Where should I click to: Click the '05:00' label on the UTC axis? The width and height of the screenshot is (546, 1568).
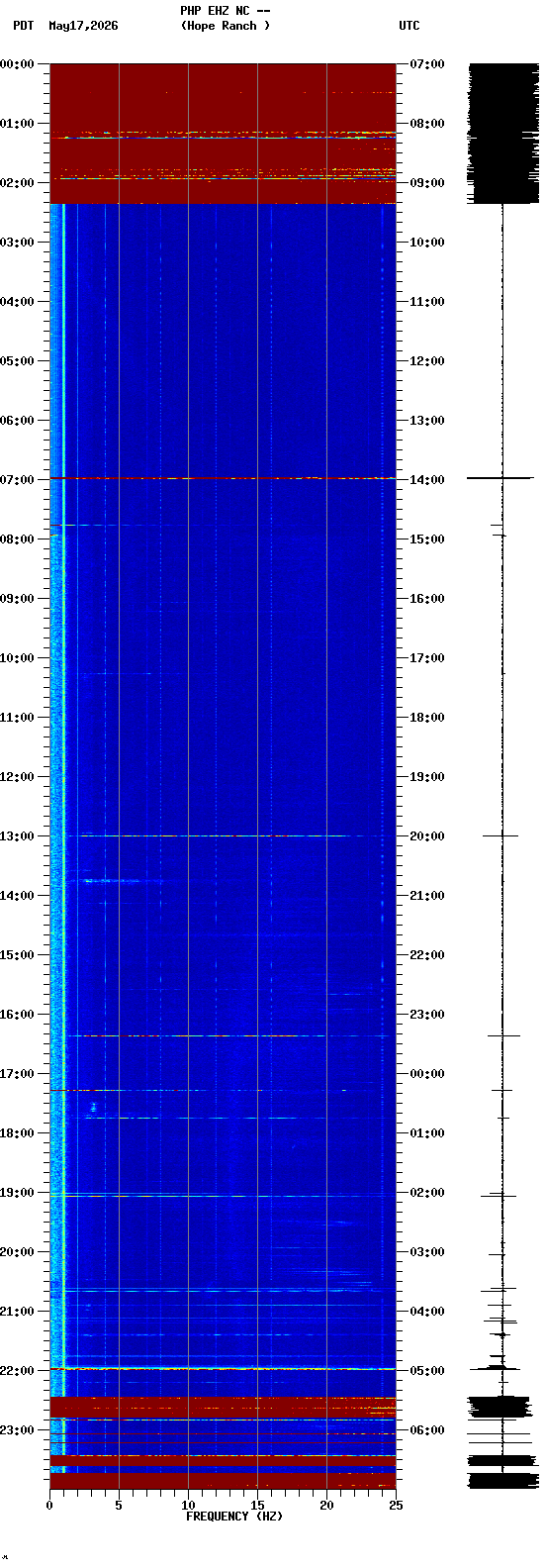point(427,1371)
